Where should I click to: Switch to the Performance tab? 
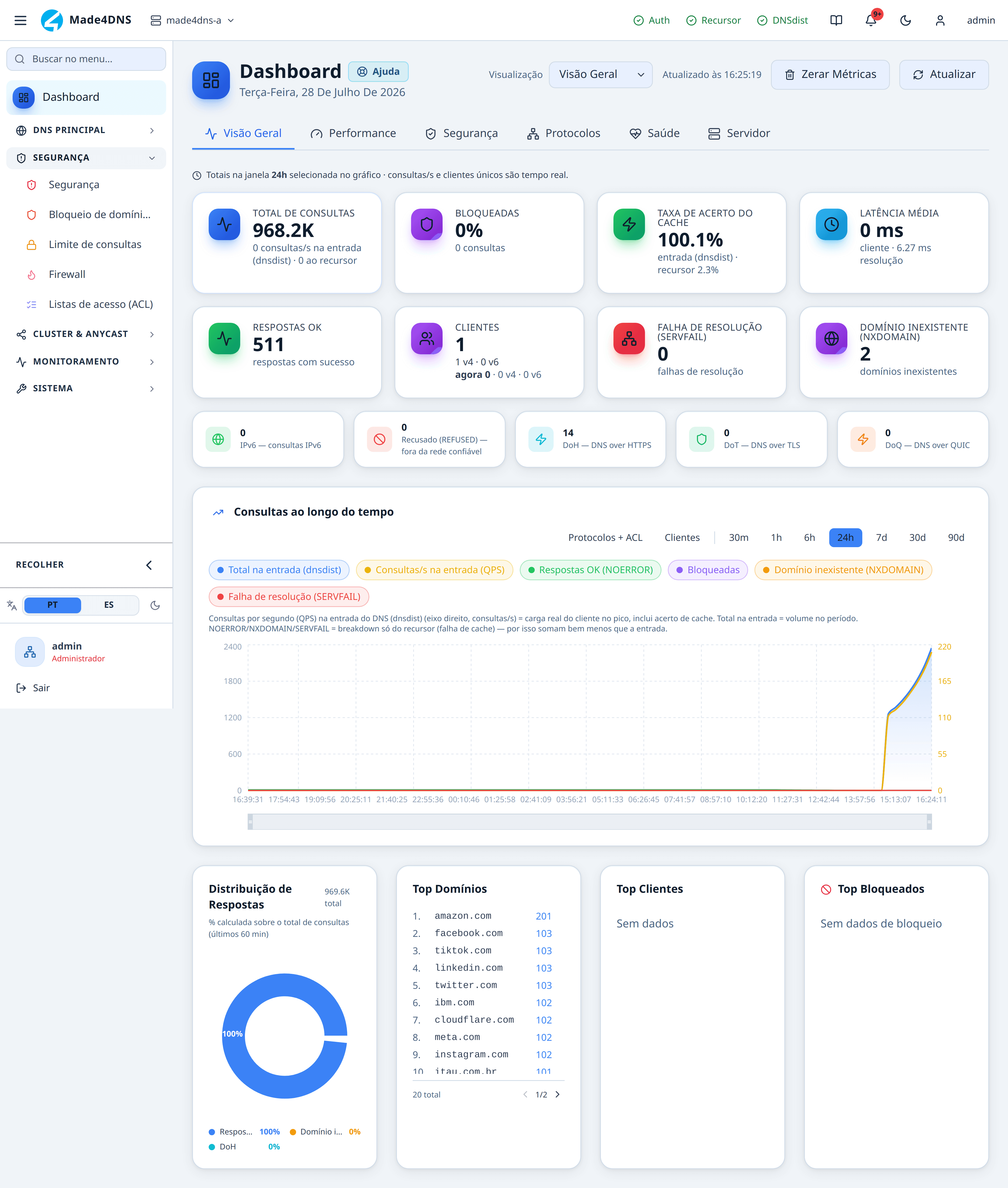click(353, 134)
